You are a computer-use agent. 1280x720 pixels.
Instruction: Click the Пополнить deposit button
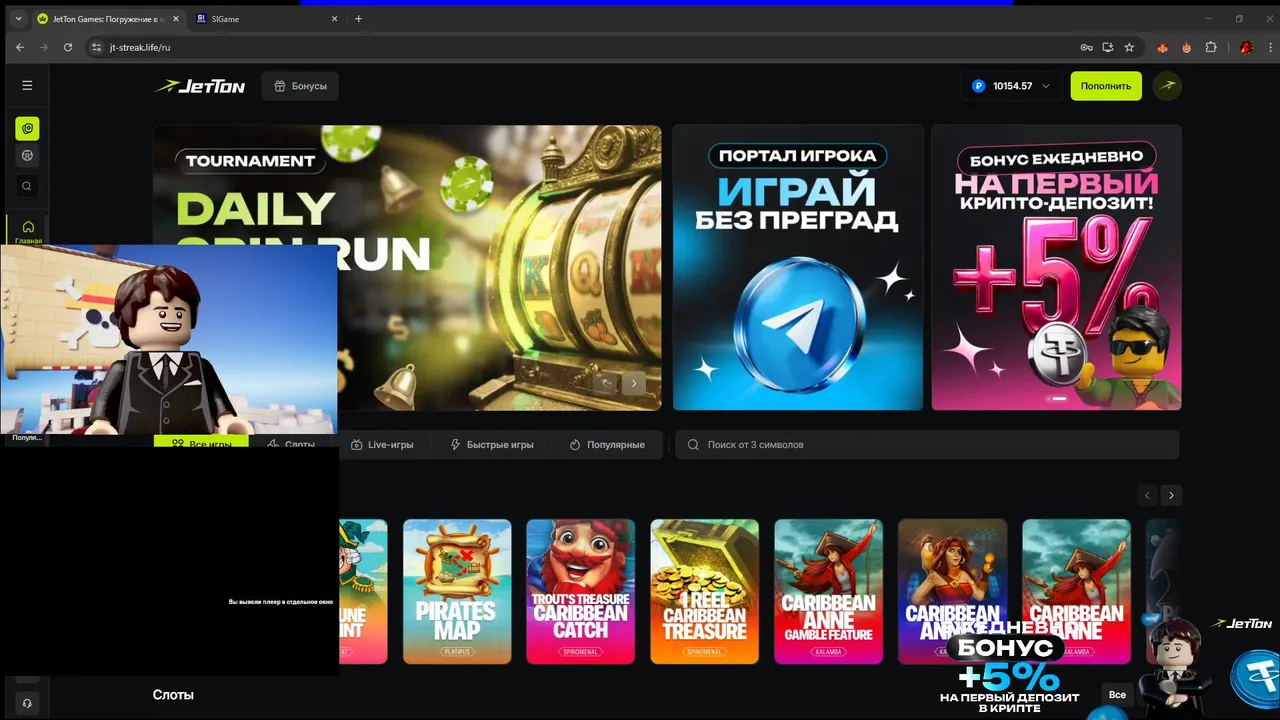[1106, 86]
